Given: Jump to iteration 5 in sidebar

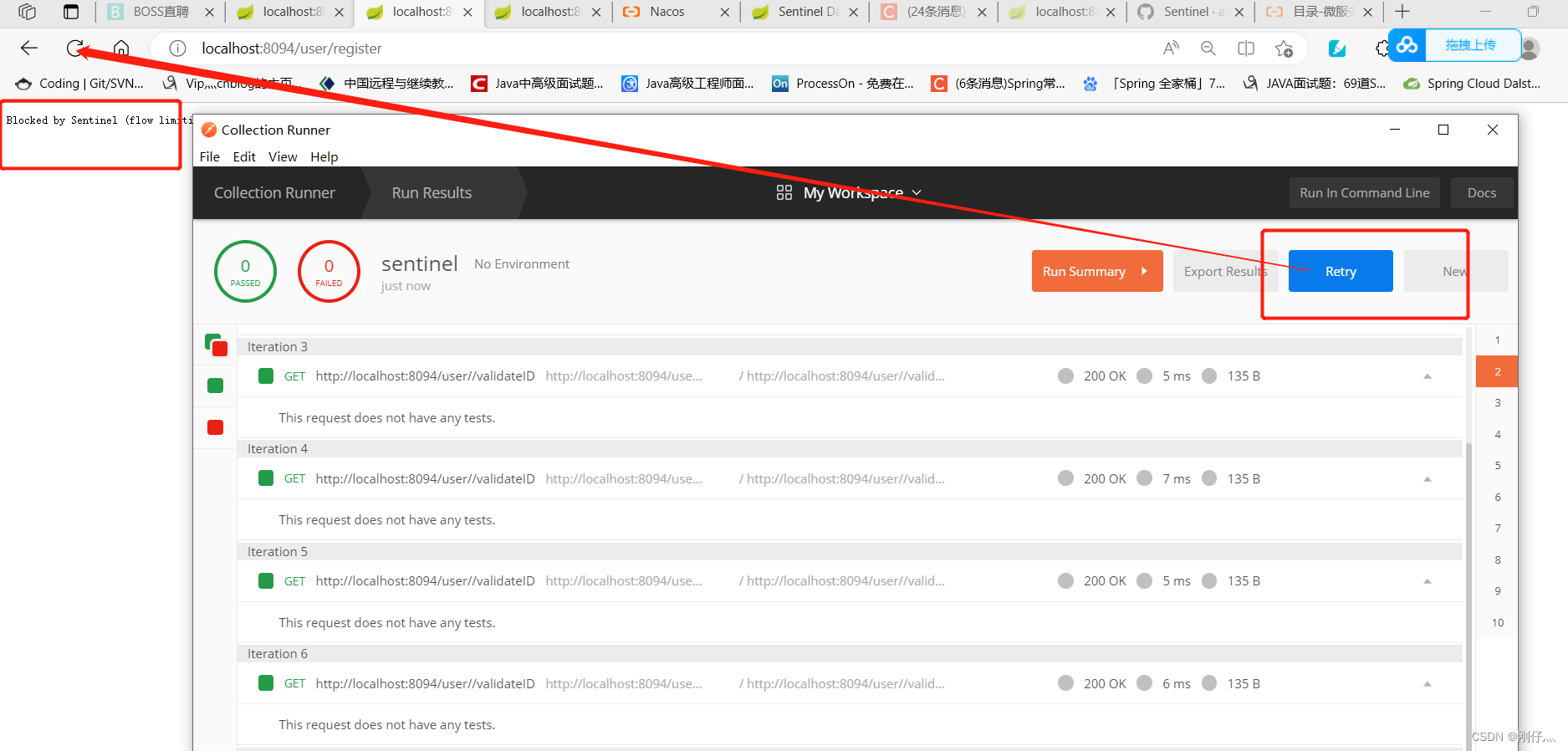Looking at the screenshot, I should (x=1497, y=466).
